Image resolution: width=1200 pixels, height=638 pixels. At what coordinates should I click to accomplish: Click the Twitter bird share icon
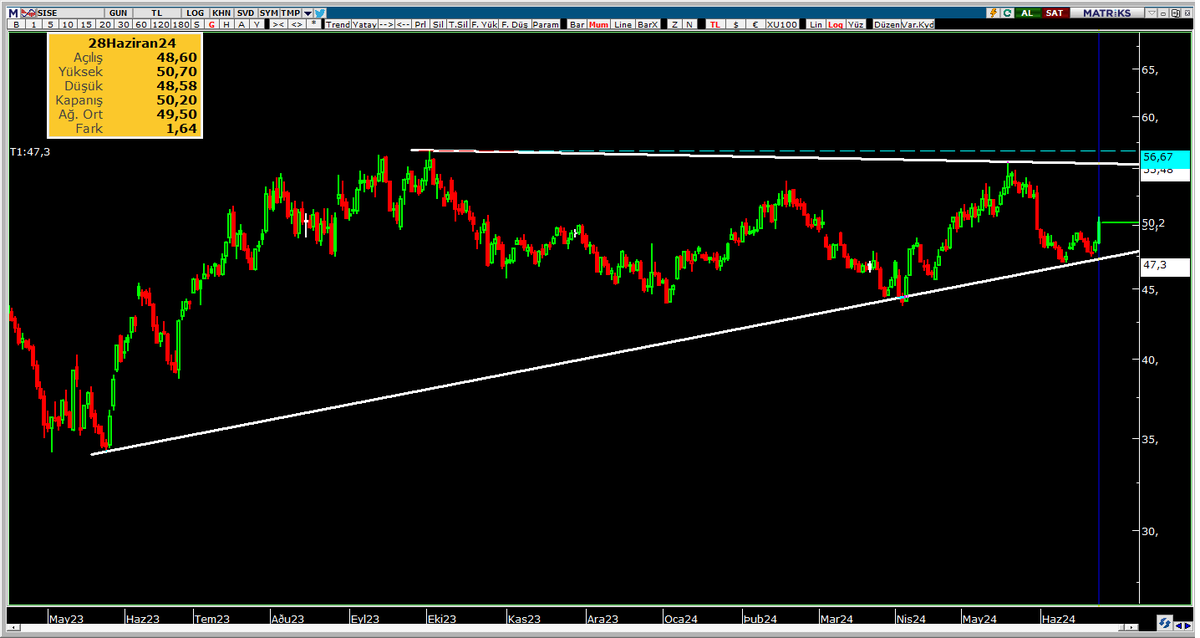[320, 13]
